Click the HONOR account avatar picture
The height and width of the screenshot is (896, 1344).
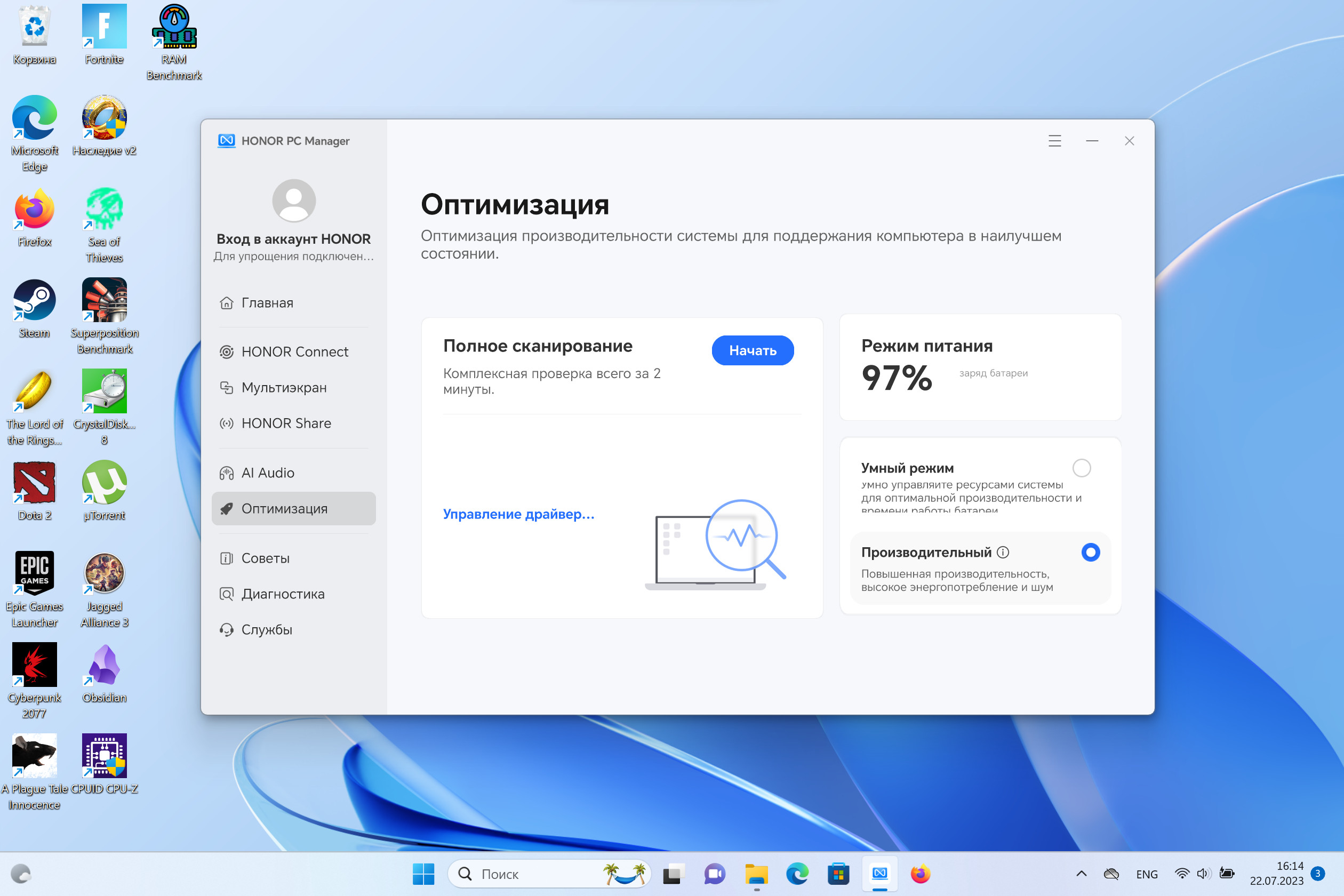[294, 201]
